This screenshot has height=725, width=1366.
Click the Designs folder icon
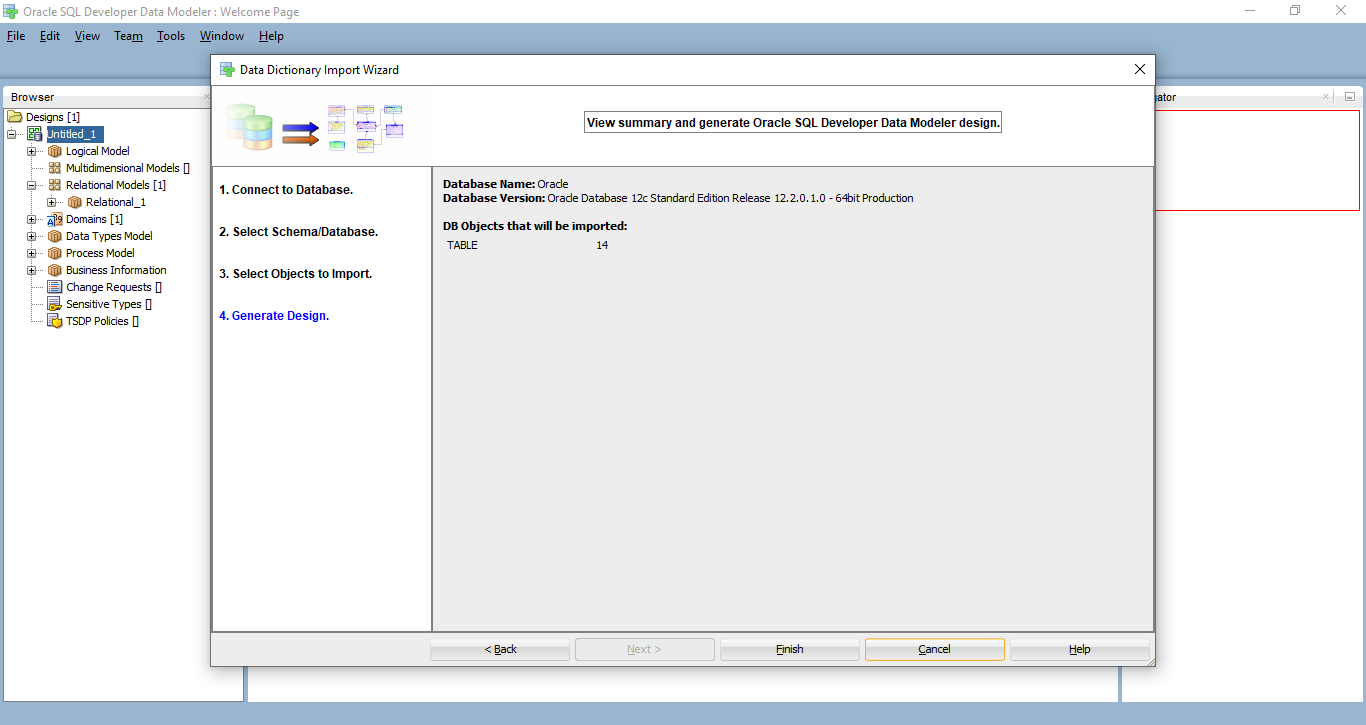[x=15, y=117]
